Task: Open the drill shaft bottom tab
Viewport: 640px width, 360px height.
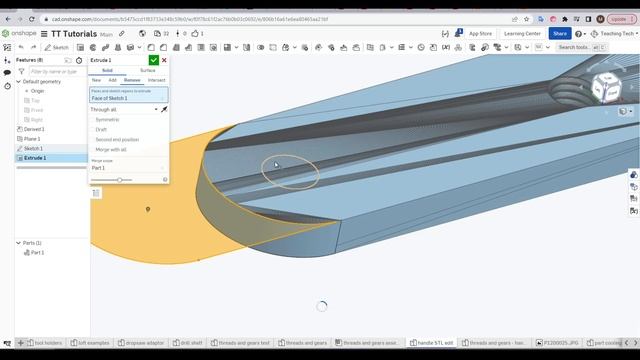Action: click(188, 343)
